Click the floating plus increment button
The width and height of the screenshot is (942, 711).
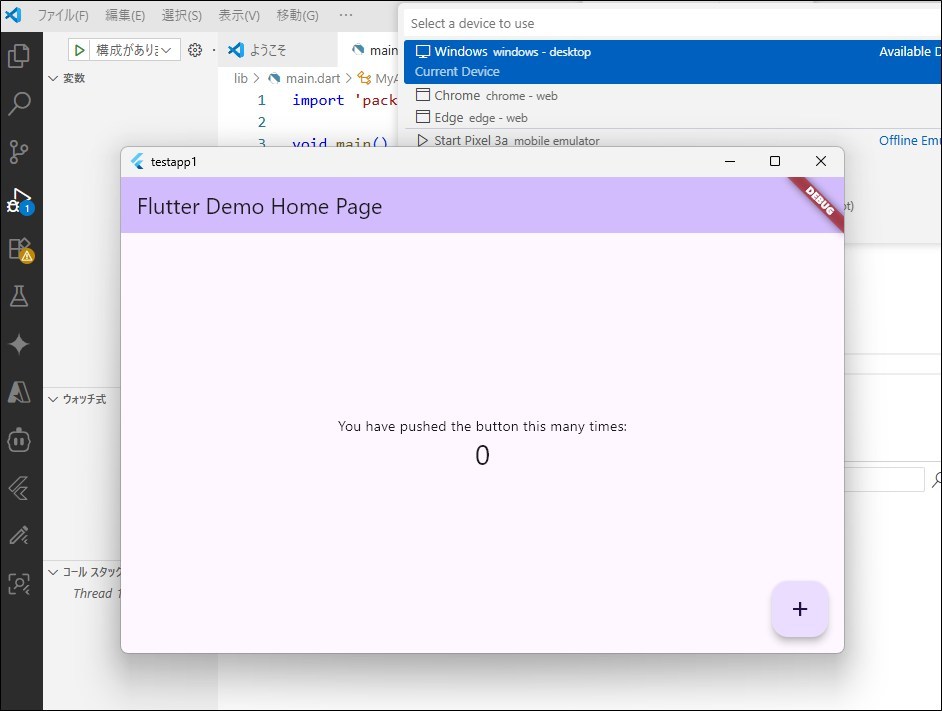800,609
